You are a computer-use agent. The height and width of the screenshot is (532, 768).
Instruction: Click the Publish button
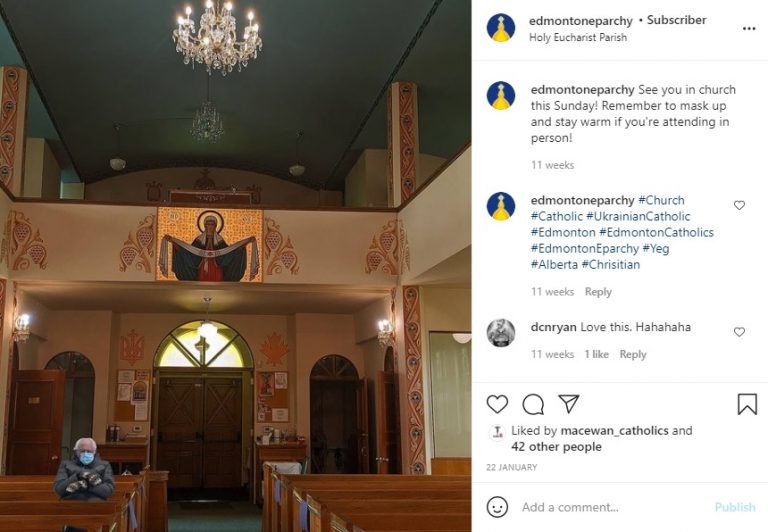[735, 507]
